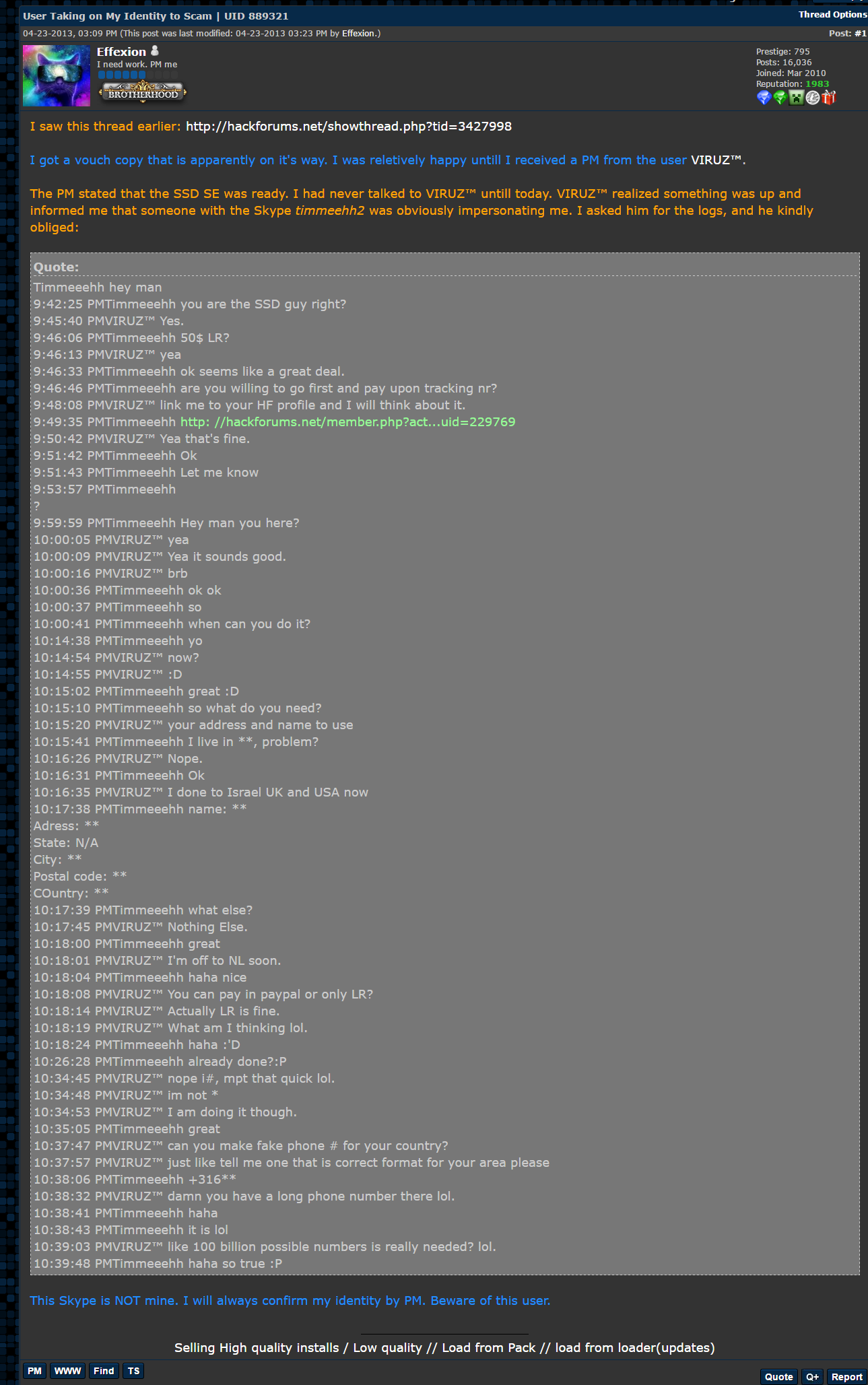Image resolution: width=868 pixels, height=1385 pixels.
Task: Quote this post
Action: point(778,1377)
